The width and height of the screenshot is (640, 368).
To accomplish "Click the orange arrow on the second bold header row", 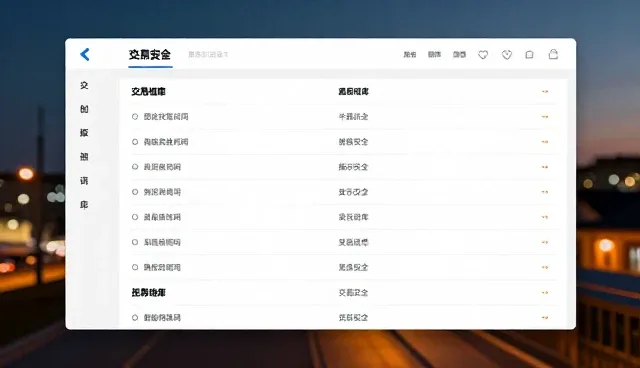I will [x=545, y=293].
